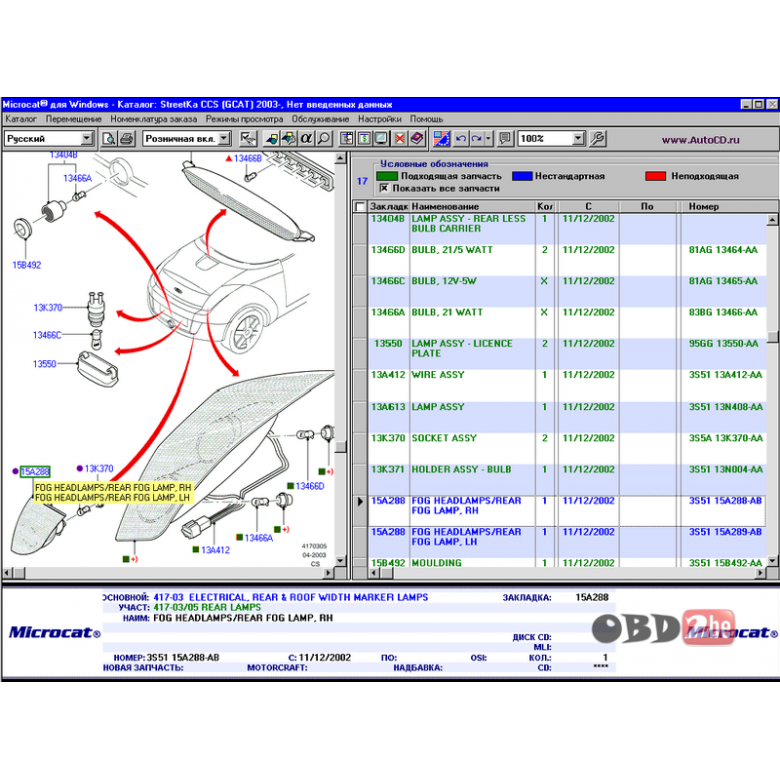Click down arrow of diagram vertical scrollbar

tap(340, 561)
